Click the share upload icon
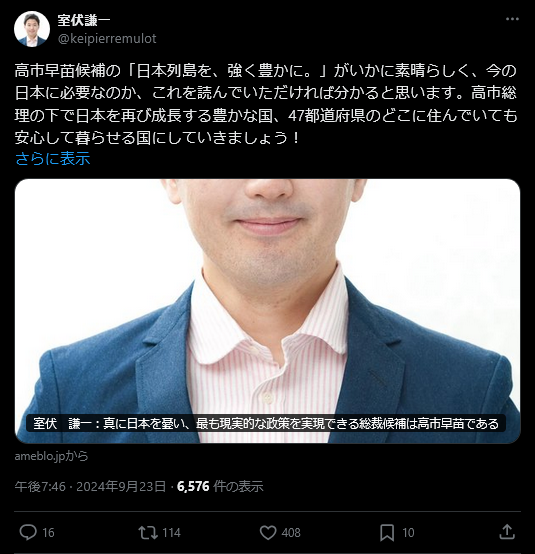535x554 pixels. coord(507,532)
